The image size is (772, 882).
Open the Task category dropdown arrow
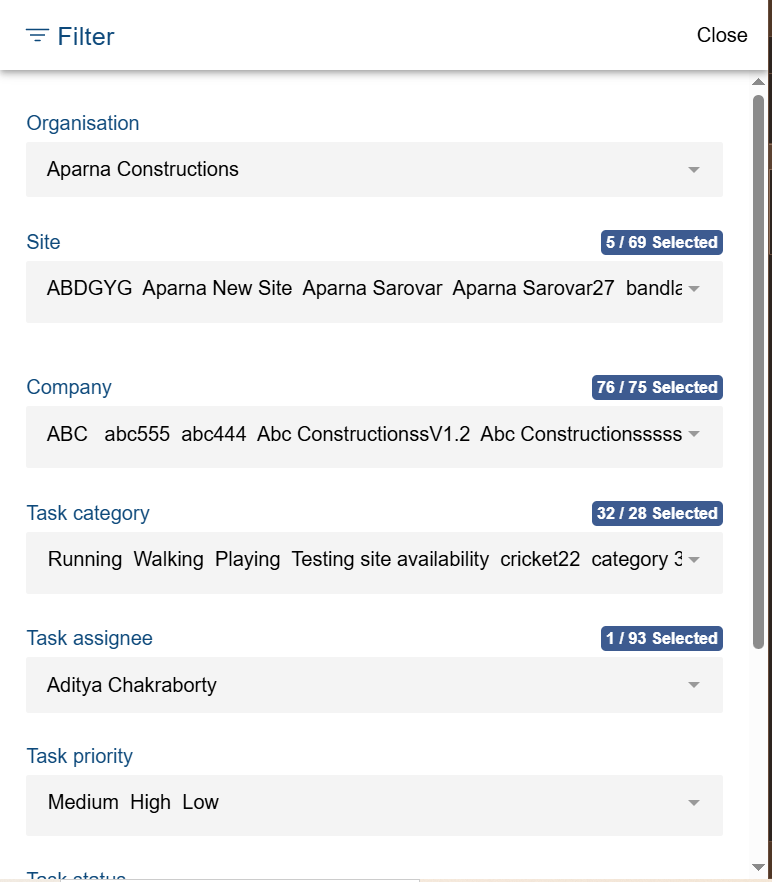coord(694,560)
